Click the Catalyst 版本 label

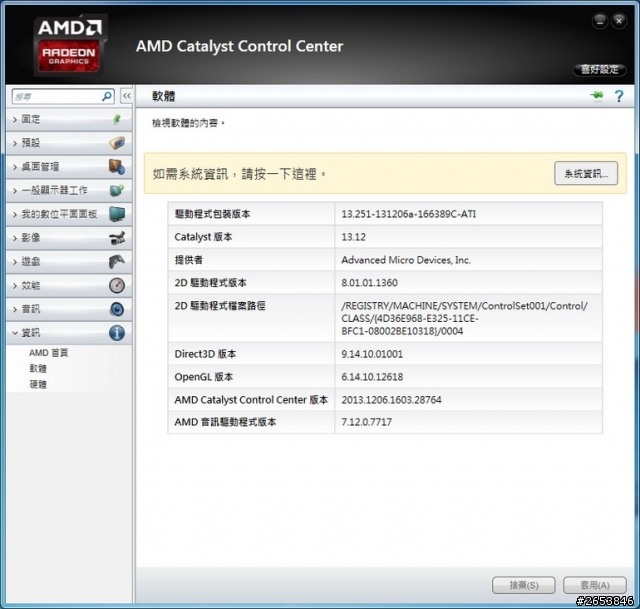203,237
